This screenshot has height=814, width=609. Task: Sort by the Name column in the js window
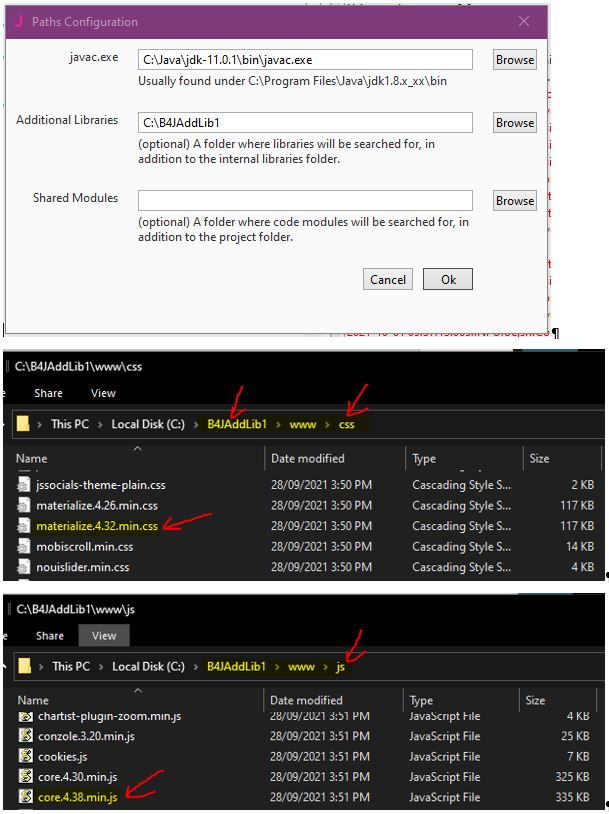click(33, 700)
